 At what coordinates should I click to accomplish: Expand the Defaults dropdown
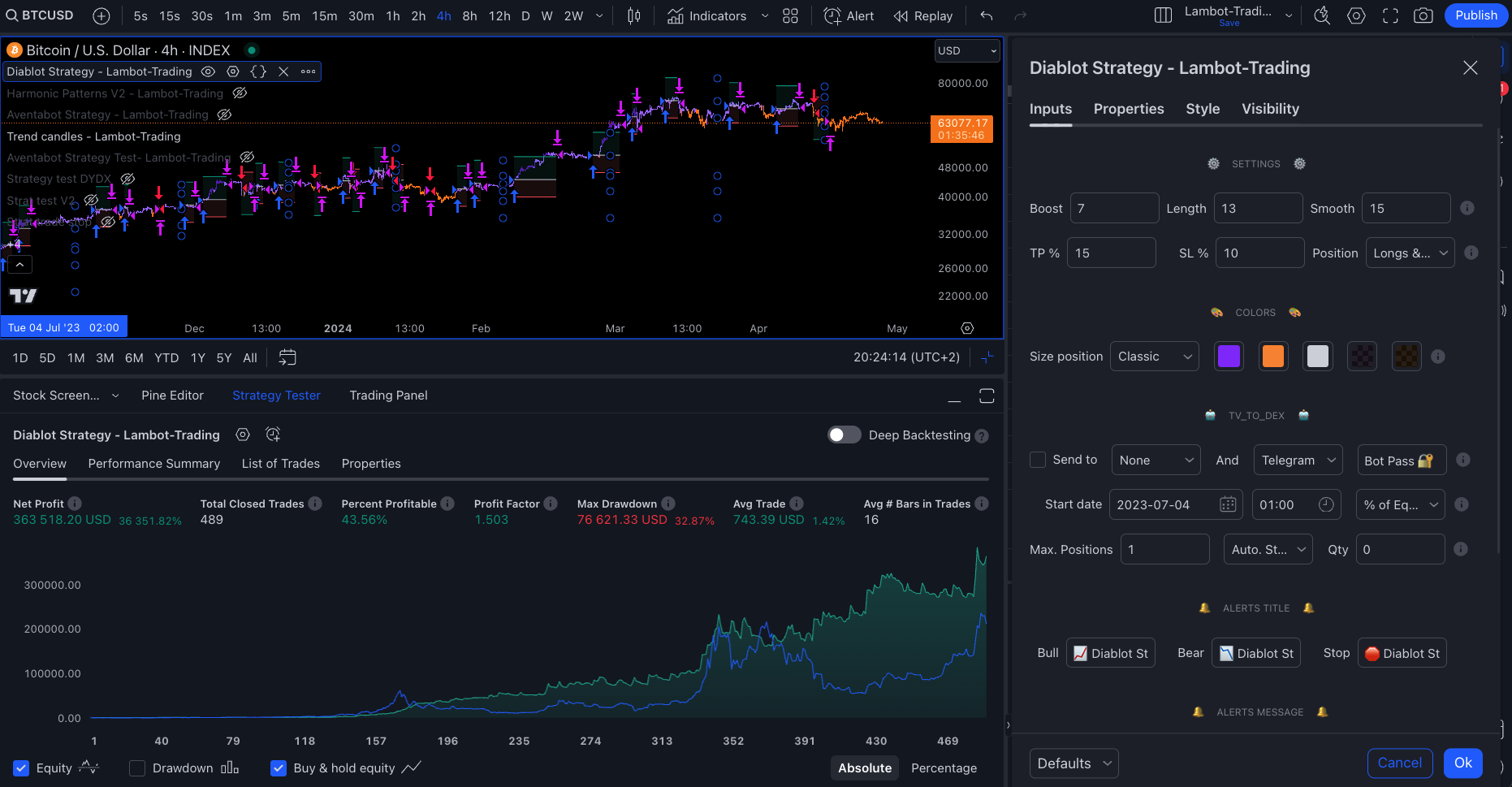pyautogui.click(x=1074, y=763)
